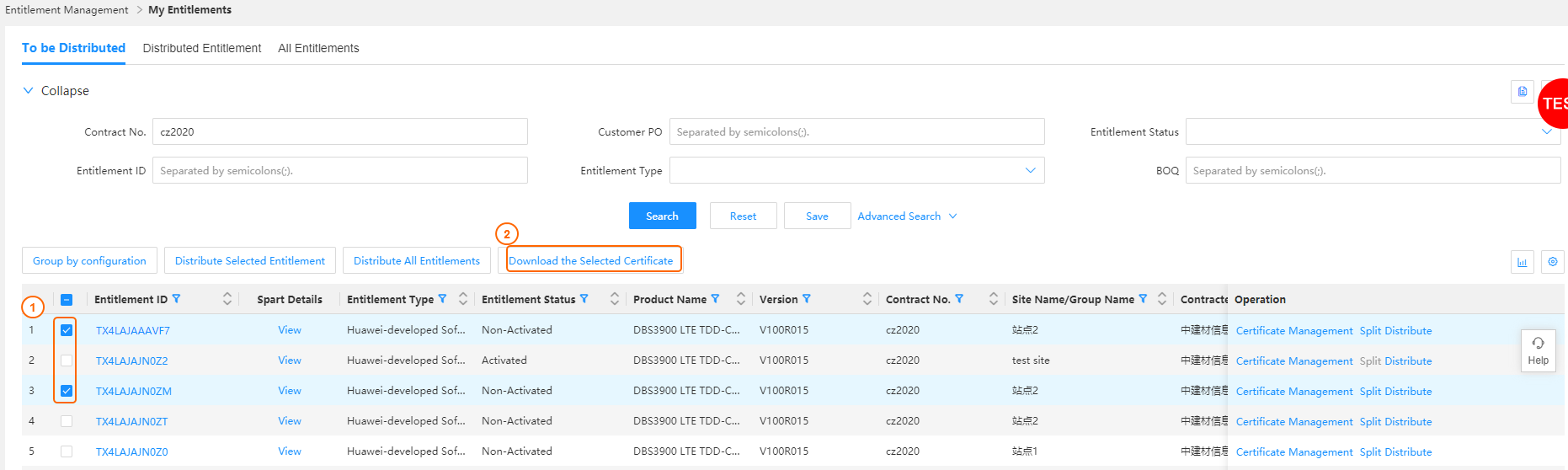The width and height of the screenshot is (1568, 470).
Task: Expand Advanced Search options
Action: (x=907, y=216)
